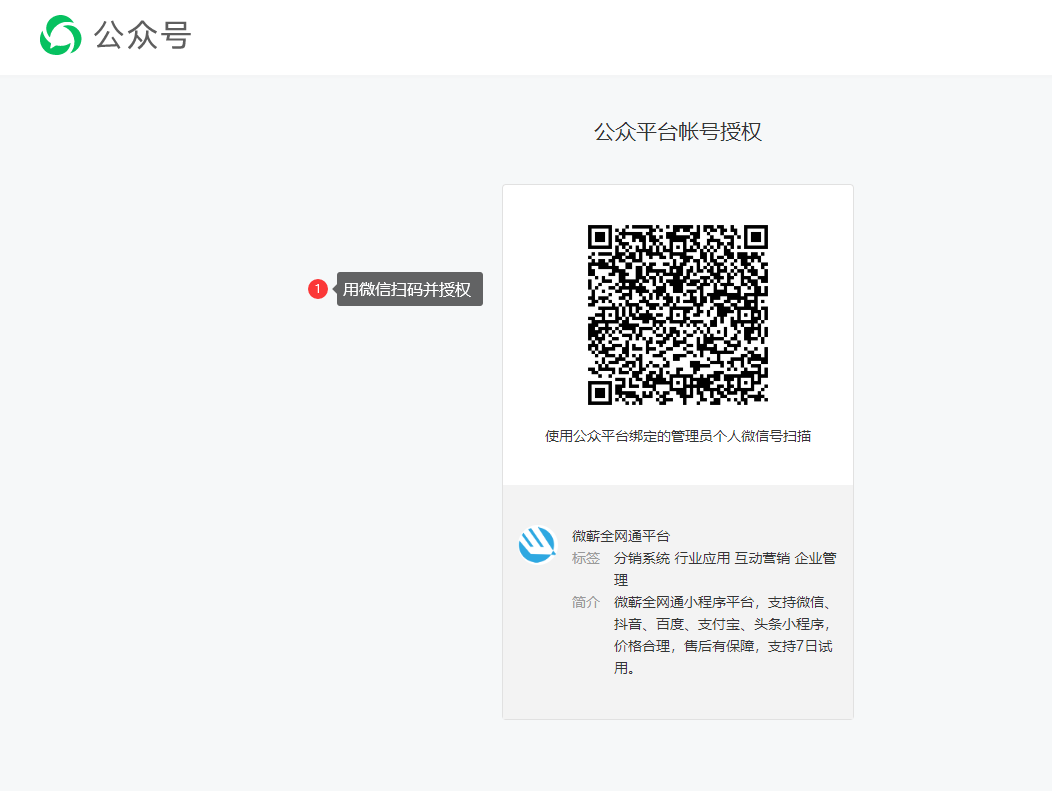Image resolution: width=1052 pixels, height=791 pixels.
Task: Click the description starting 微薪全网通小程序平台
Action: (x=724, y=635)
